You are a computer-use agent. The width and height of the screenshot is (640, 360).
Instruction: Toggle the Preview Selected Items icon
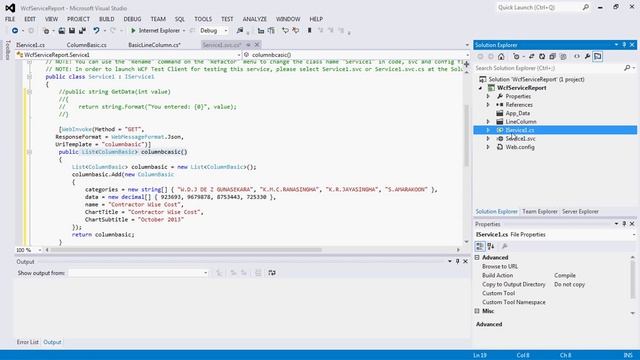[x=598, y=57]
